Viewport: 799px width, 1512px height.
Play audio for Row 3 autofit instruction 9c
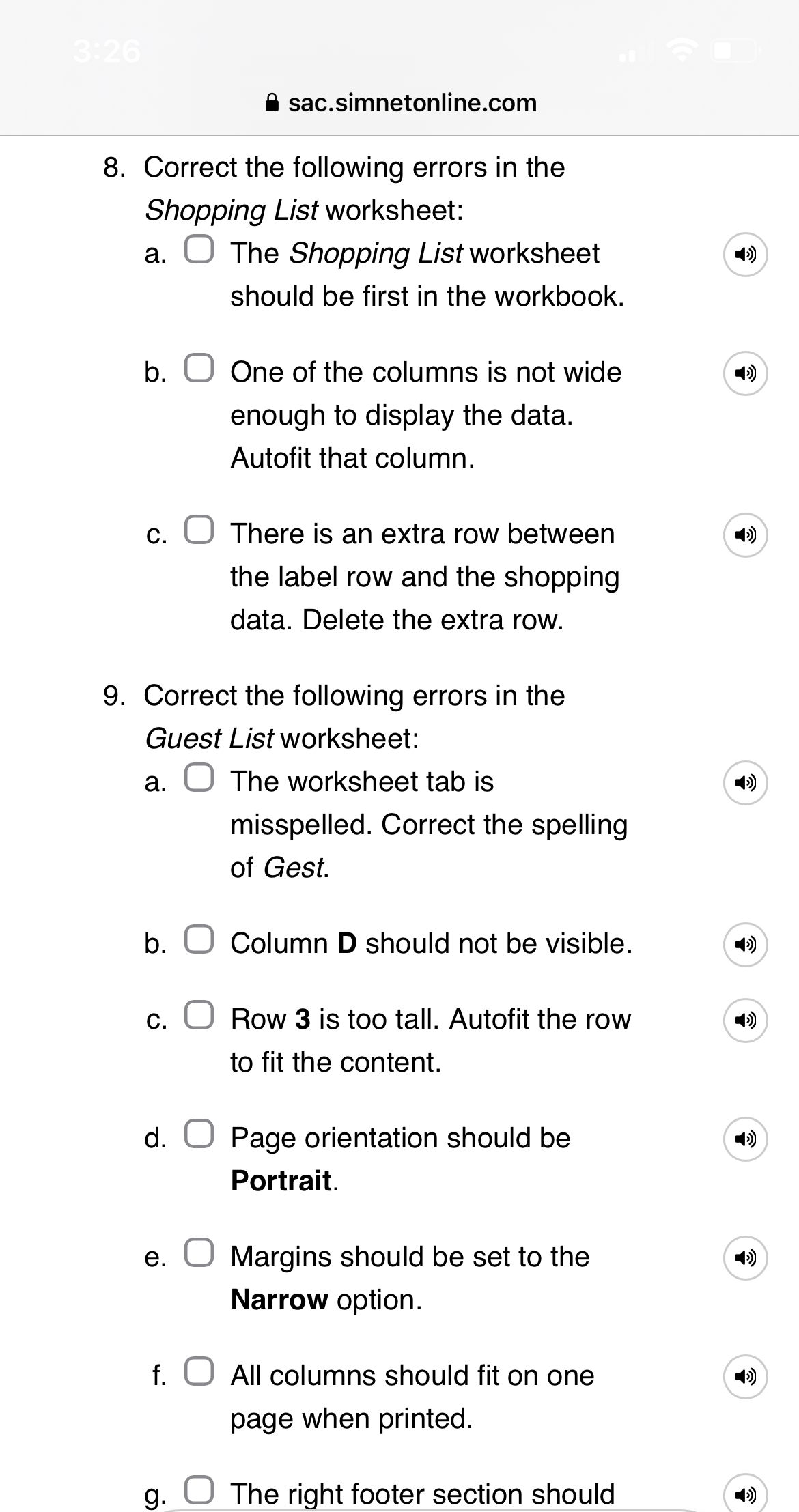(745, 1021)
